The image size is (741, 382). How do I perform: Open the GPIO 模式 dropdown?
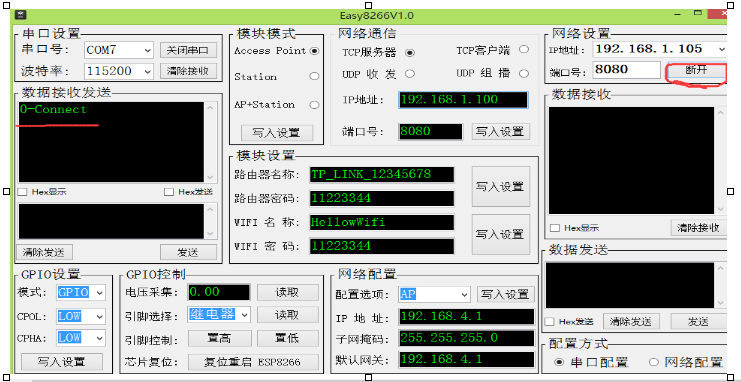pos(99,293)
